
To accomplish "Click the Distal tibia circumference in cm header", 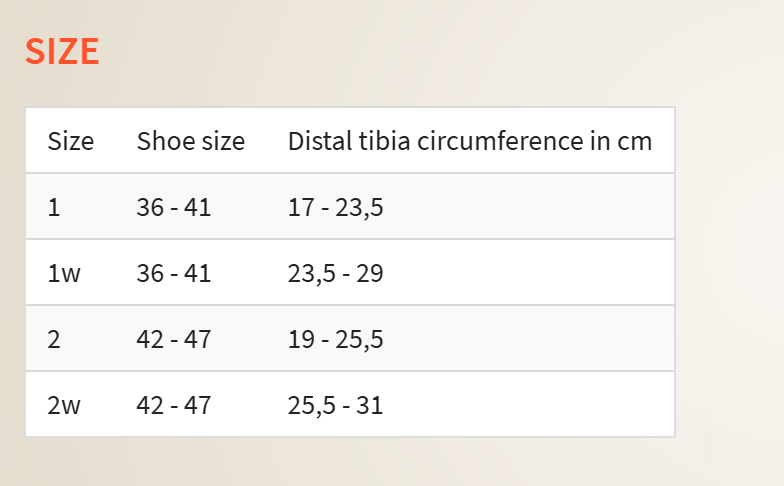I will pyautogui.click(x=470, y=141).
